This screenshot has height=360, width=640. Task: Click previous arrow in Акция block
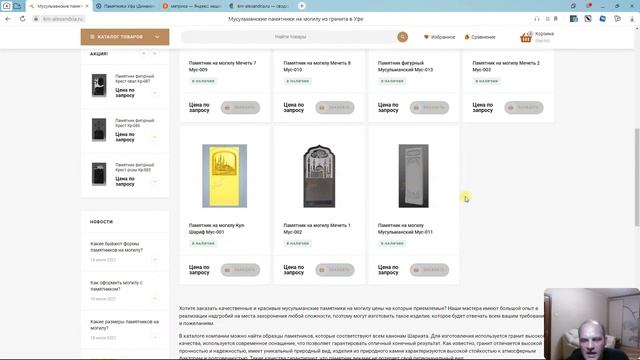pos(144,53)
